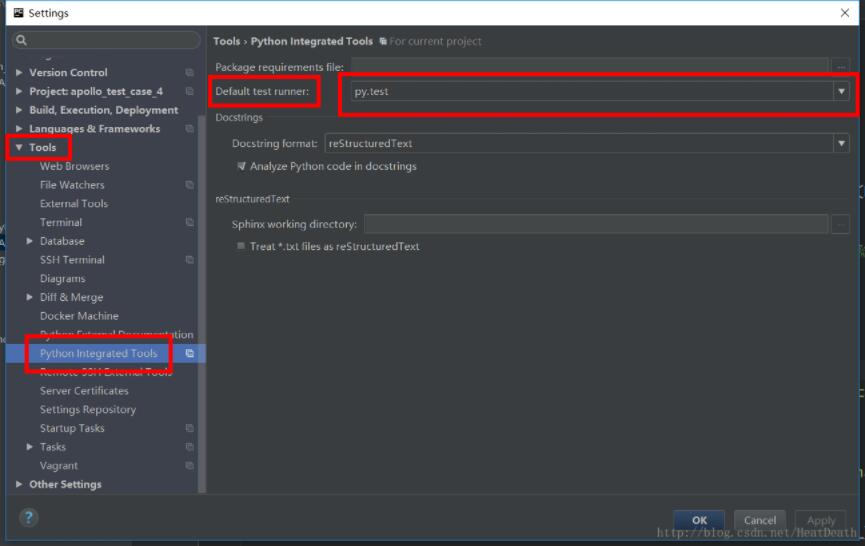865x546 pixels.
Task: Click project-level icon next to Languages & Frameworks
Action: point(189,129)
